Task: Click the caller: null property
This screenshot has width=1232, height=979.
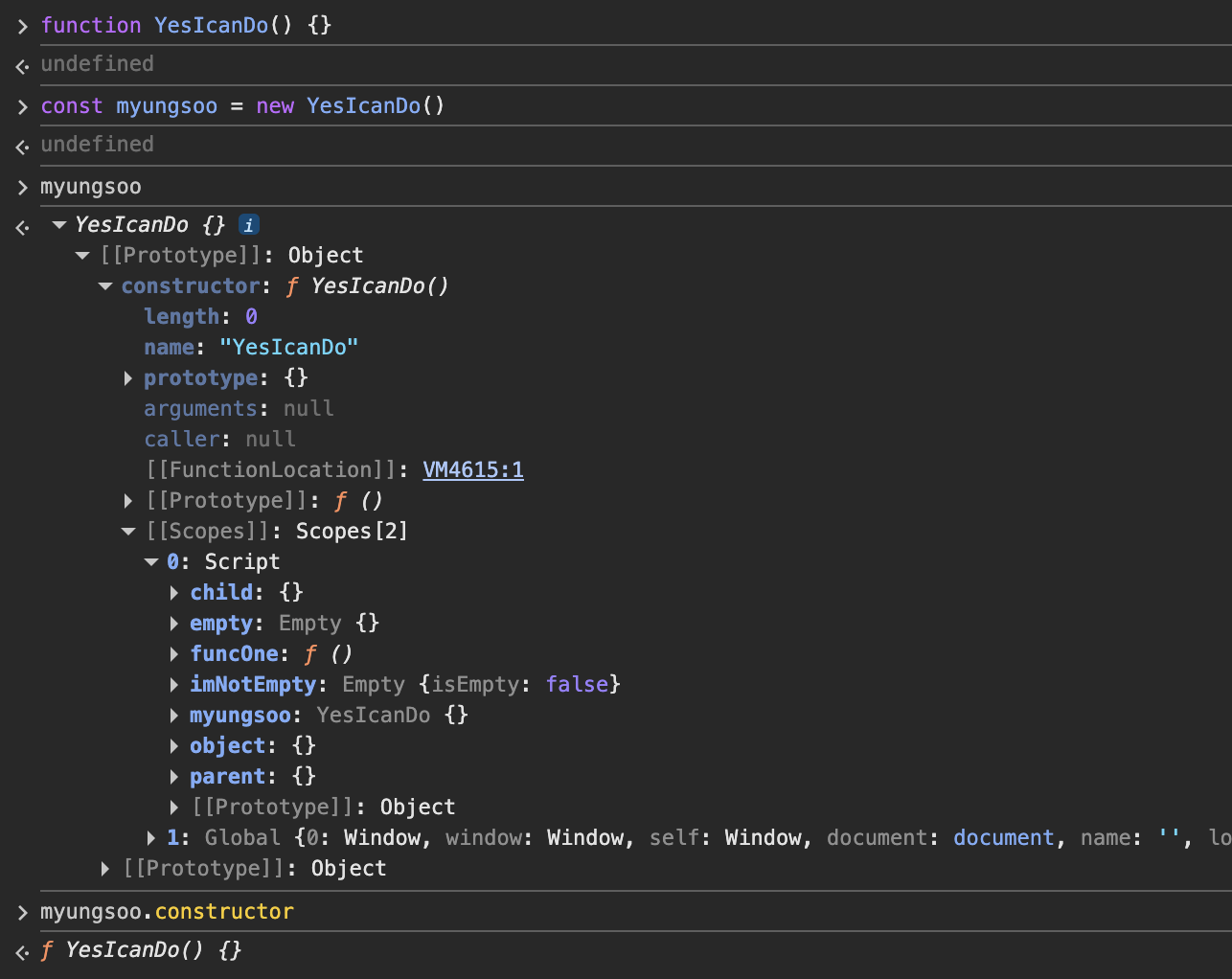Action: point(219,440)
